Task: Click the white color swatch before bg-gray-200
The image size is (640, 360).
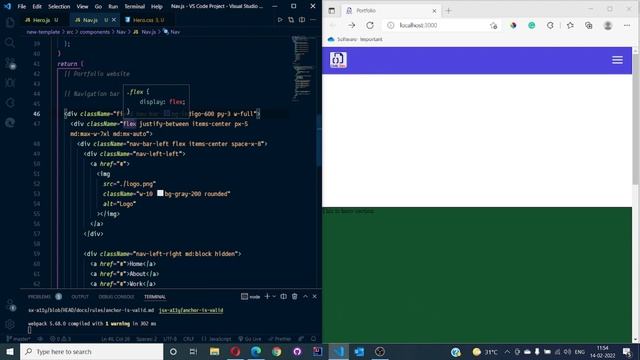Action: point(160,193)
